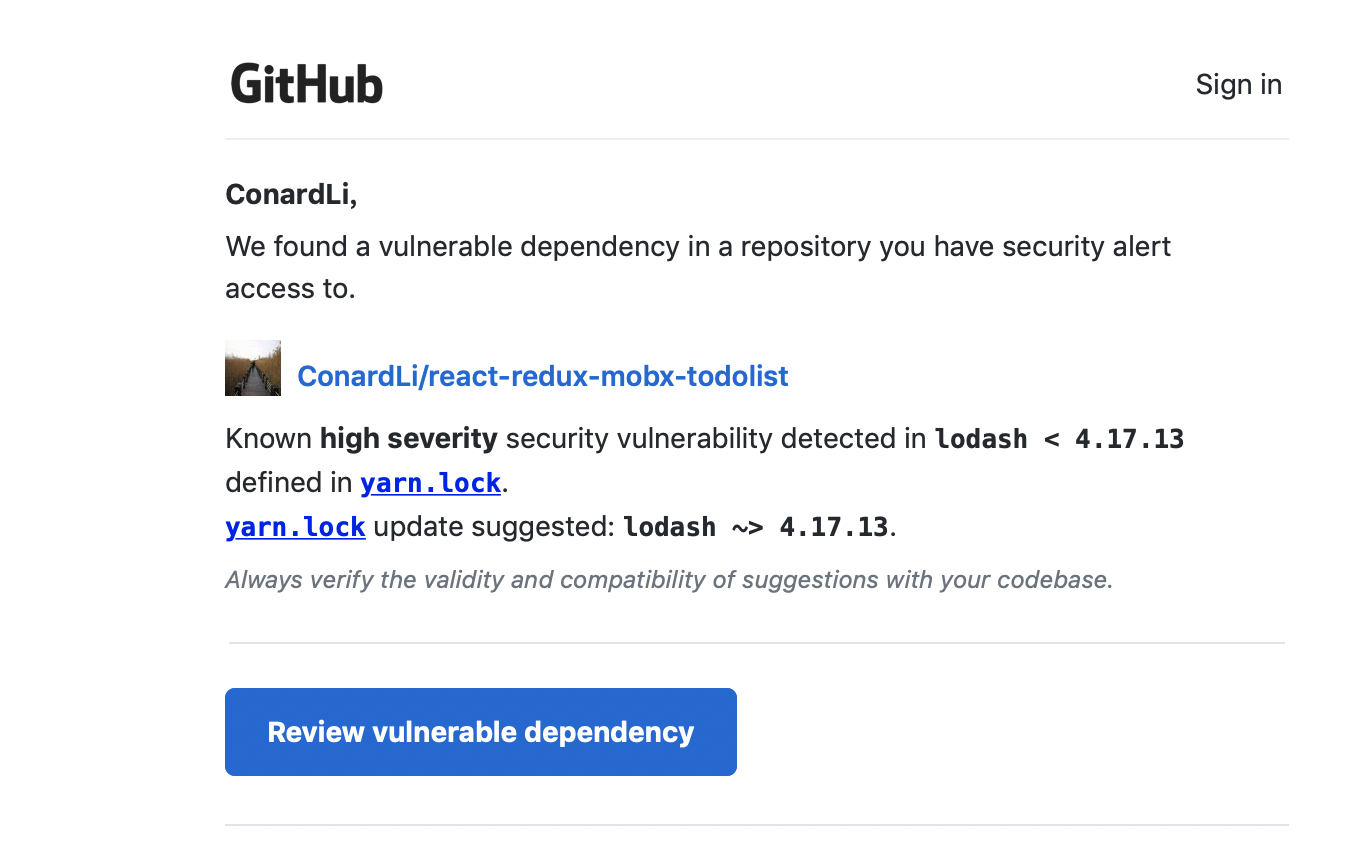Viewport: 1356px width, 856px height.
Task: Open yarn.lock link after 'defined in'
Action: pos(430,483)
